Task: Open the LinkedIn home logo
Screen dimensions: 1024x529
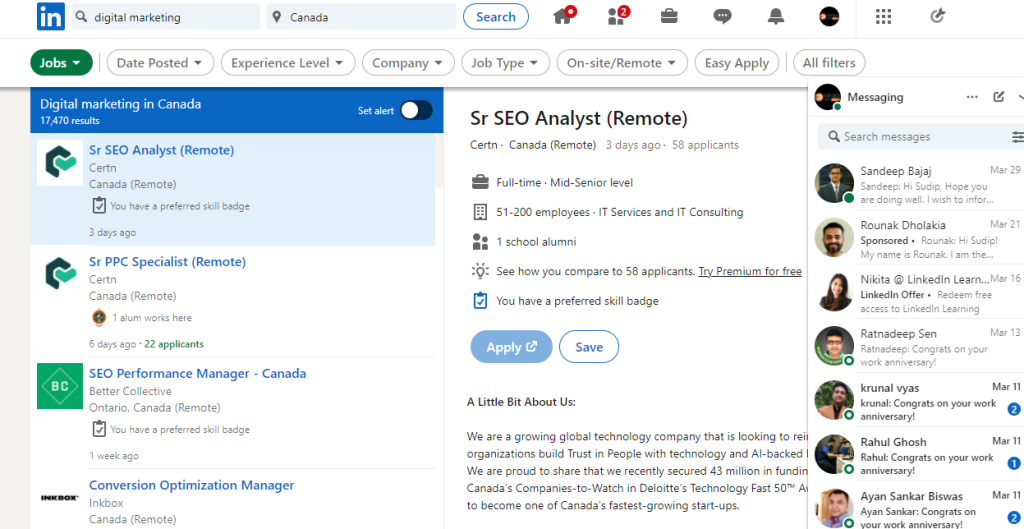Action: (50, 16)
